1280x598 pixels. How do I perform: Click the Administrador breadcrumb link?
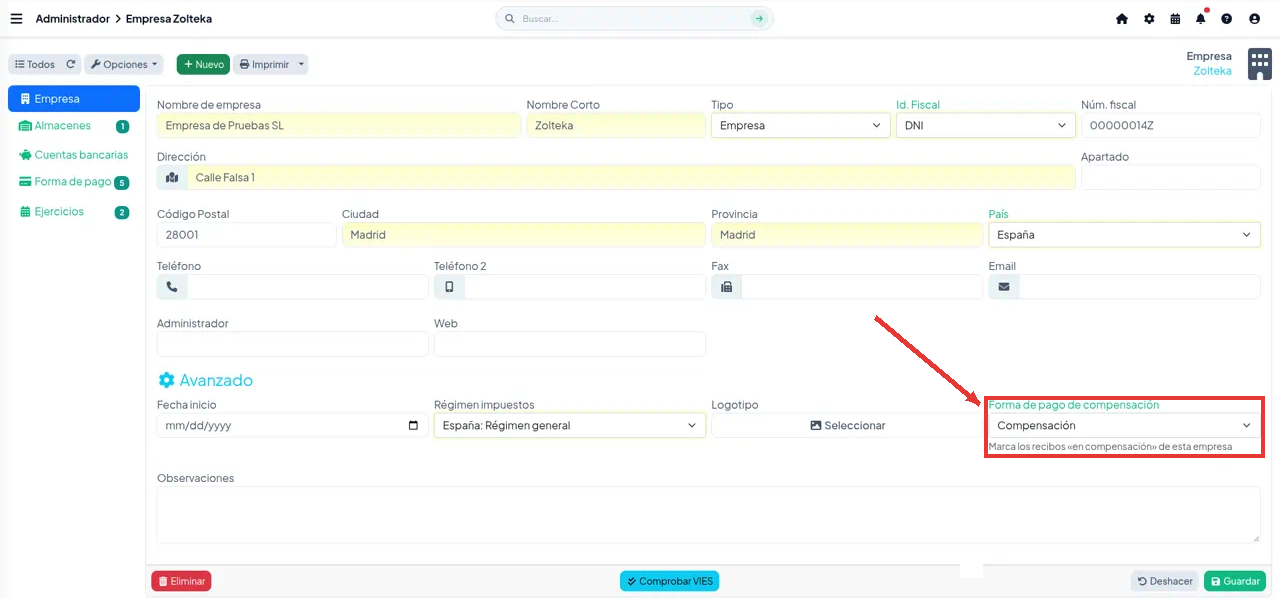tap(72, 18)
